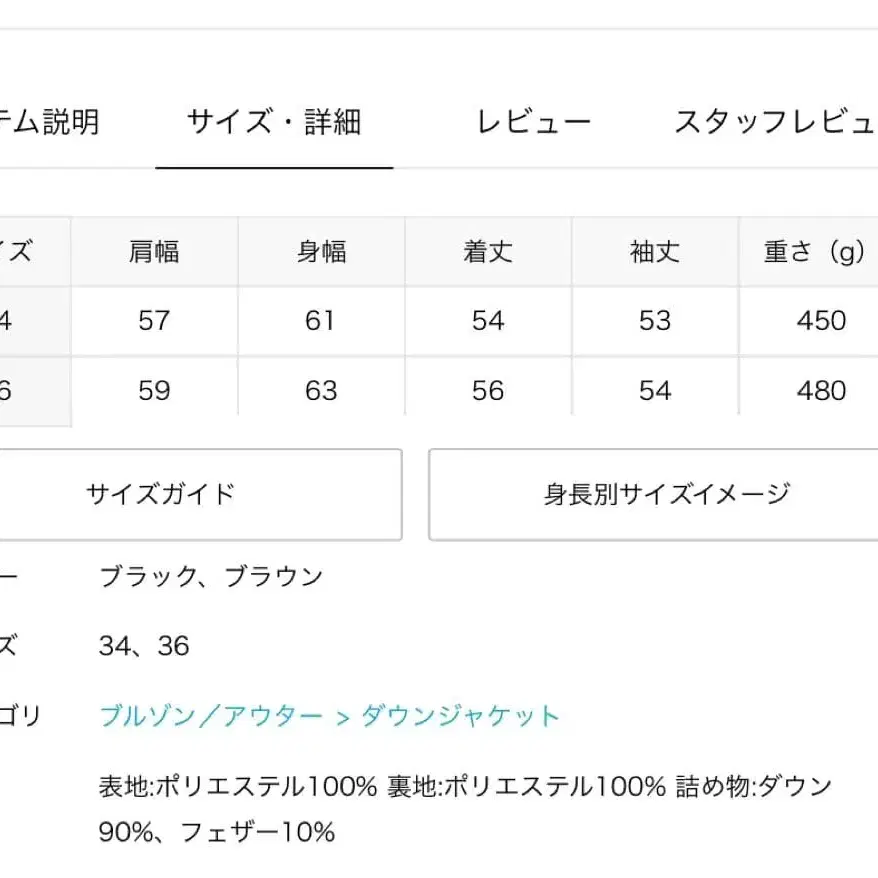Click the 身幅 column header
The height and width of the screenshot is (878, 878).
pos(321,252)
